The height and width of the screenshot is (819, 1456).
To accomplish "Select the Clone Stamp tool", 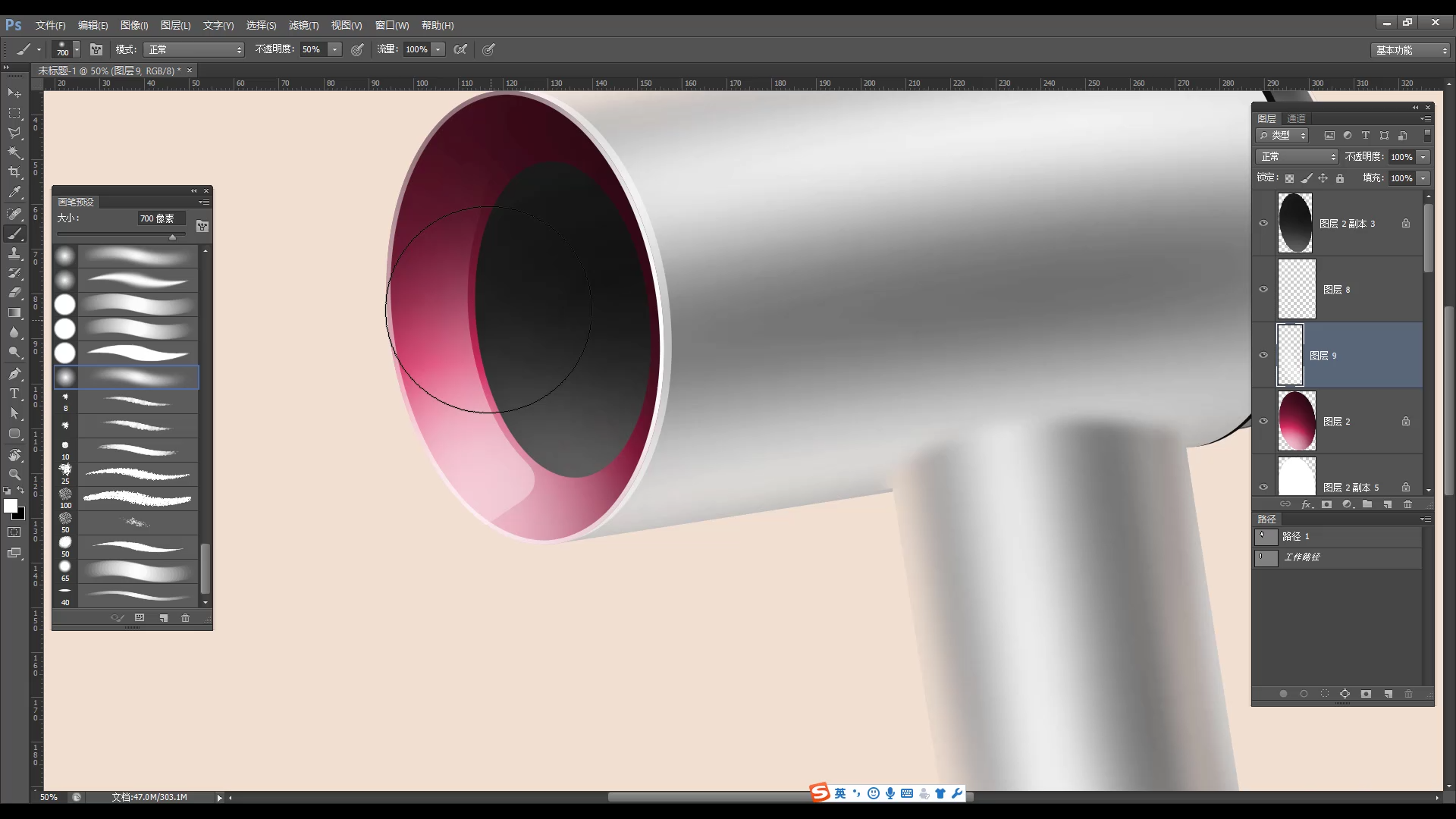I will click(14, 253).
